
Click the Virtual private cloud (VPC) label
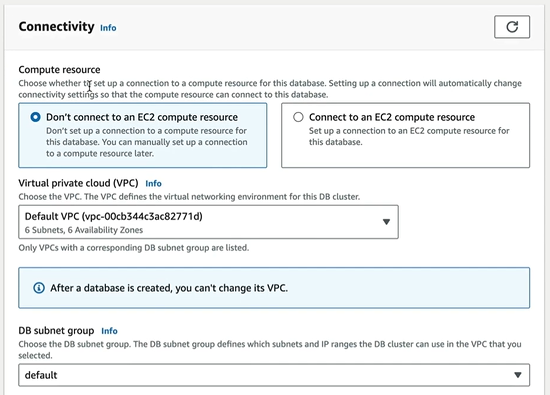78,183
